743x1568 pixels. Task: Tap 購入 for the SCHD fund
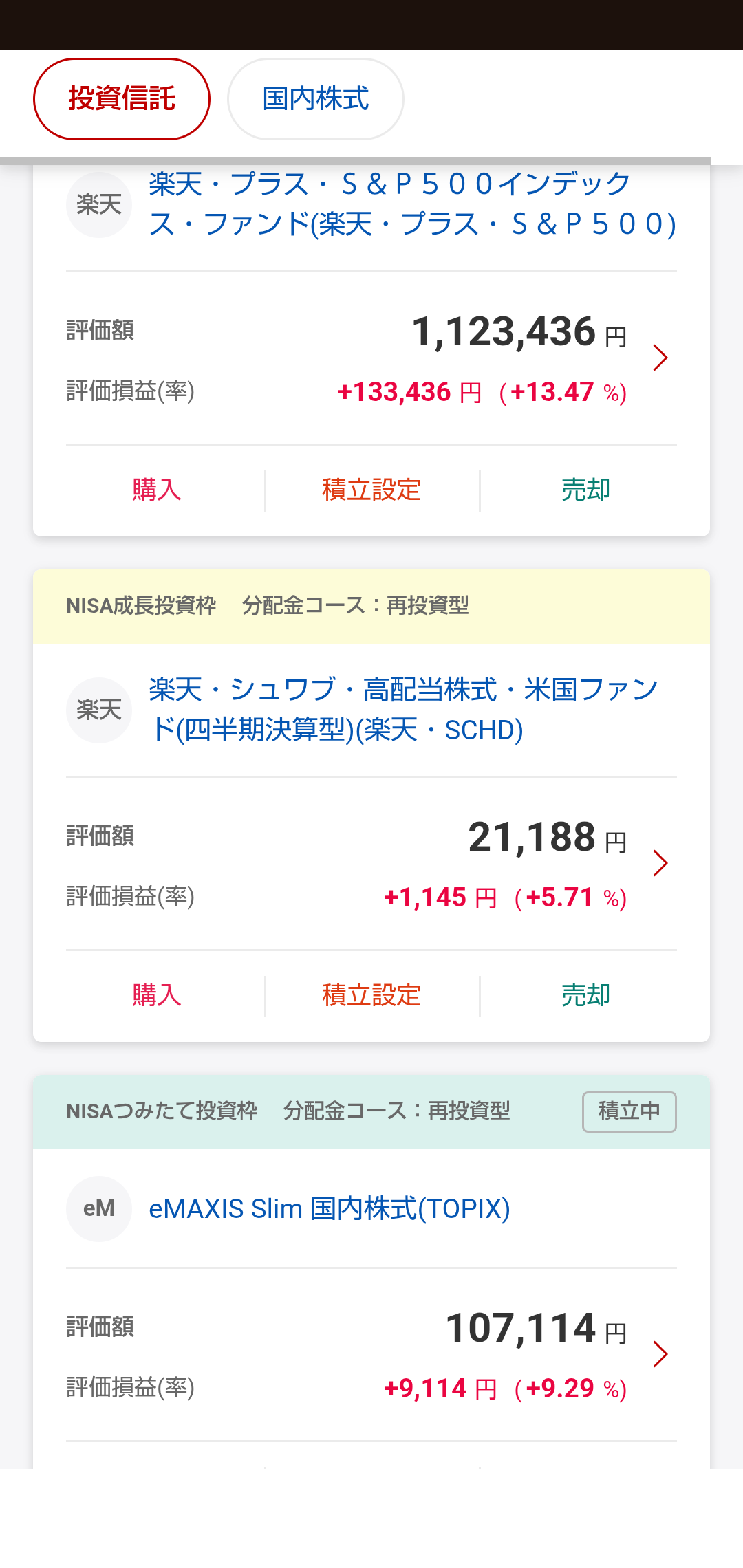pos(157,996)
